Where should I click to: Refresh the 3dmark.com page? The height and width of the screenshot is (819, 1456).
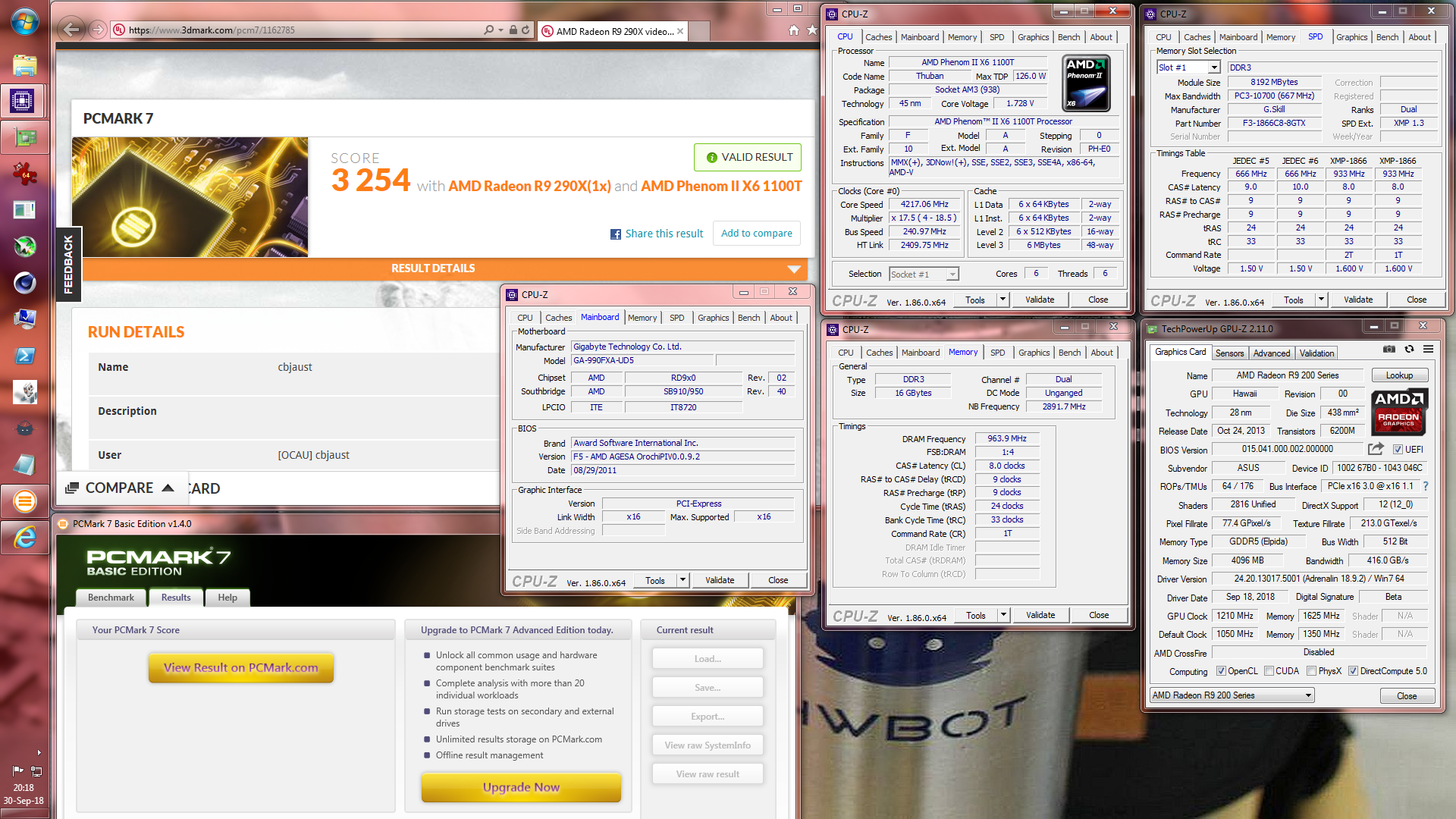(x=526, y=30)
